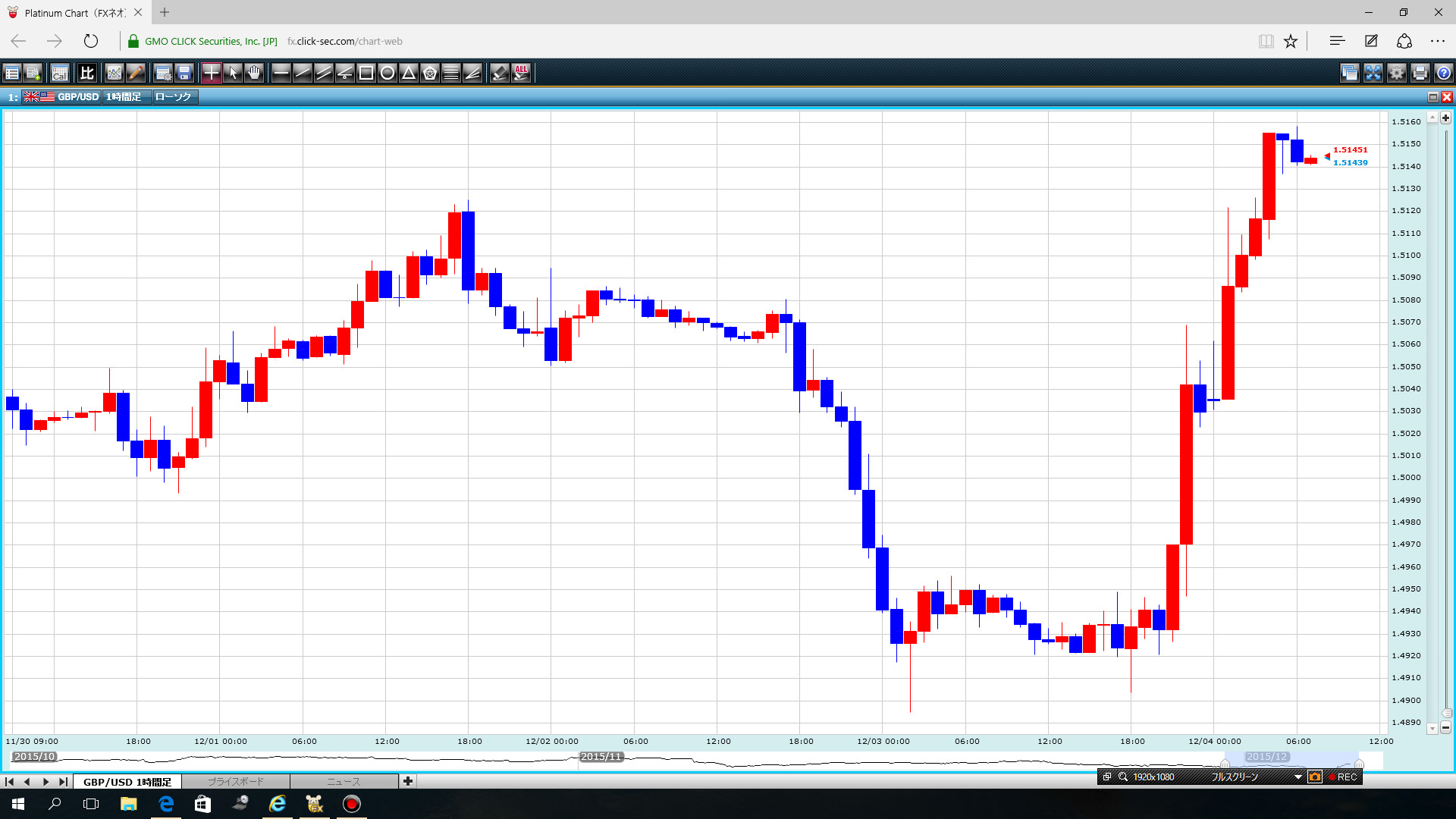Click the erase ALL drawings icon
The image size is (1456, 819).
click(521, 73)
